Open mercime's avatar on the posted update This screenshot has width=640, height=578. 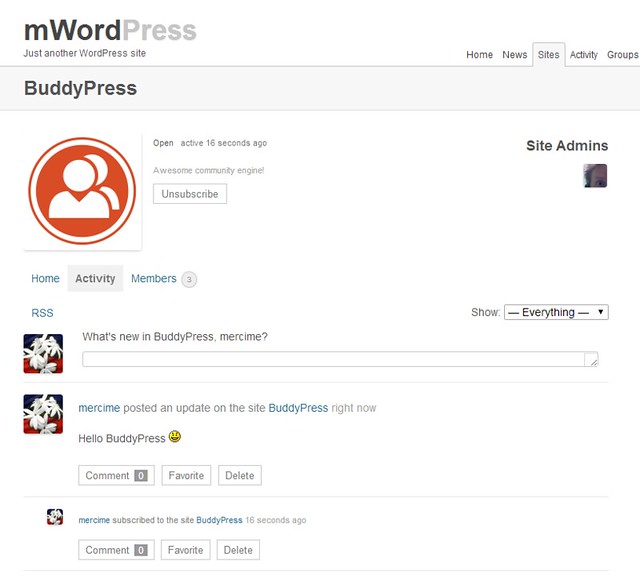[43, 414]
